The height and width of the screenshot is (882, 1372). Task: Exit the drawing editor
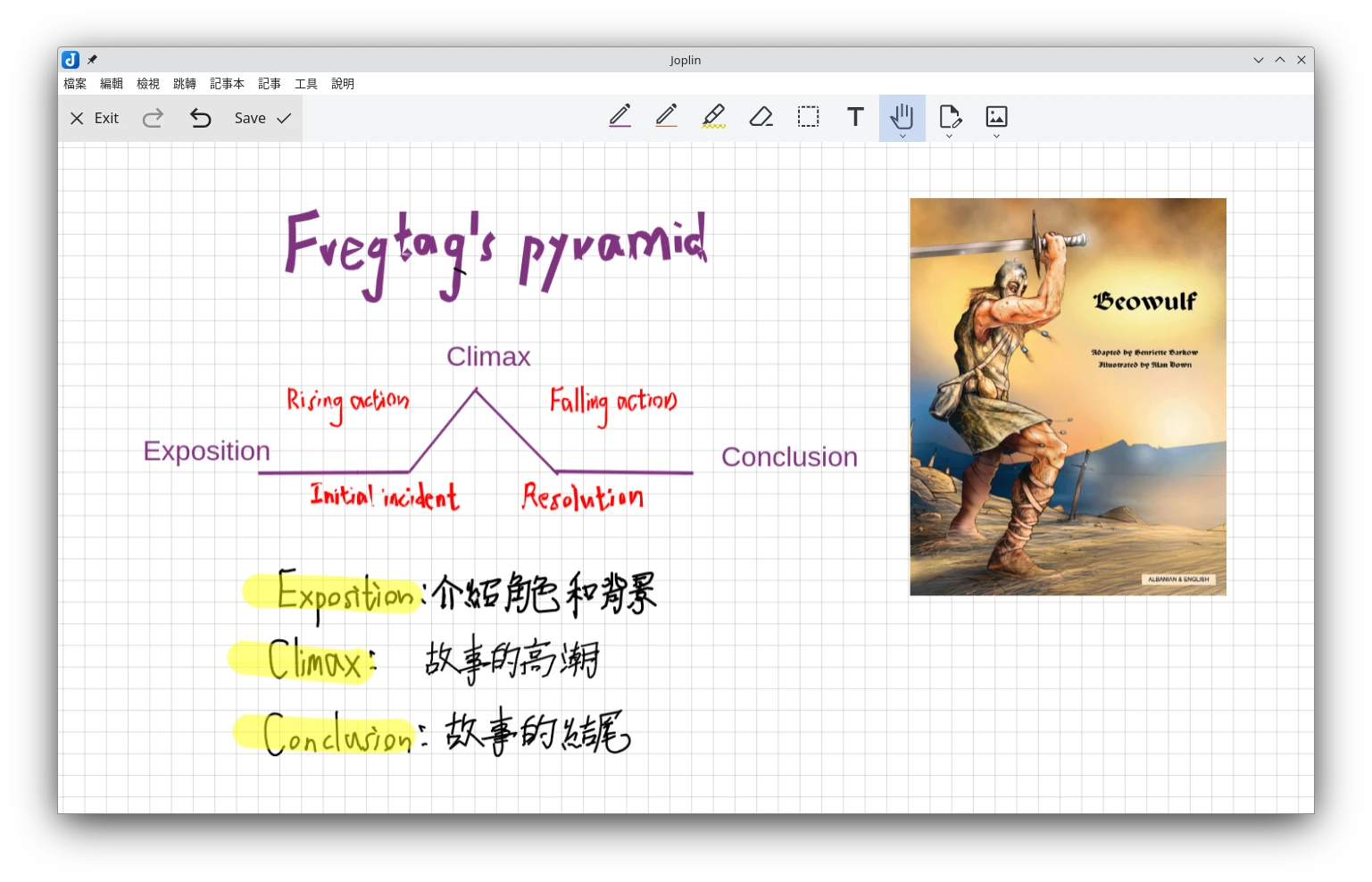click(94, 118)
